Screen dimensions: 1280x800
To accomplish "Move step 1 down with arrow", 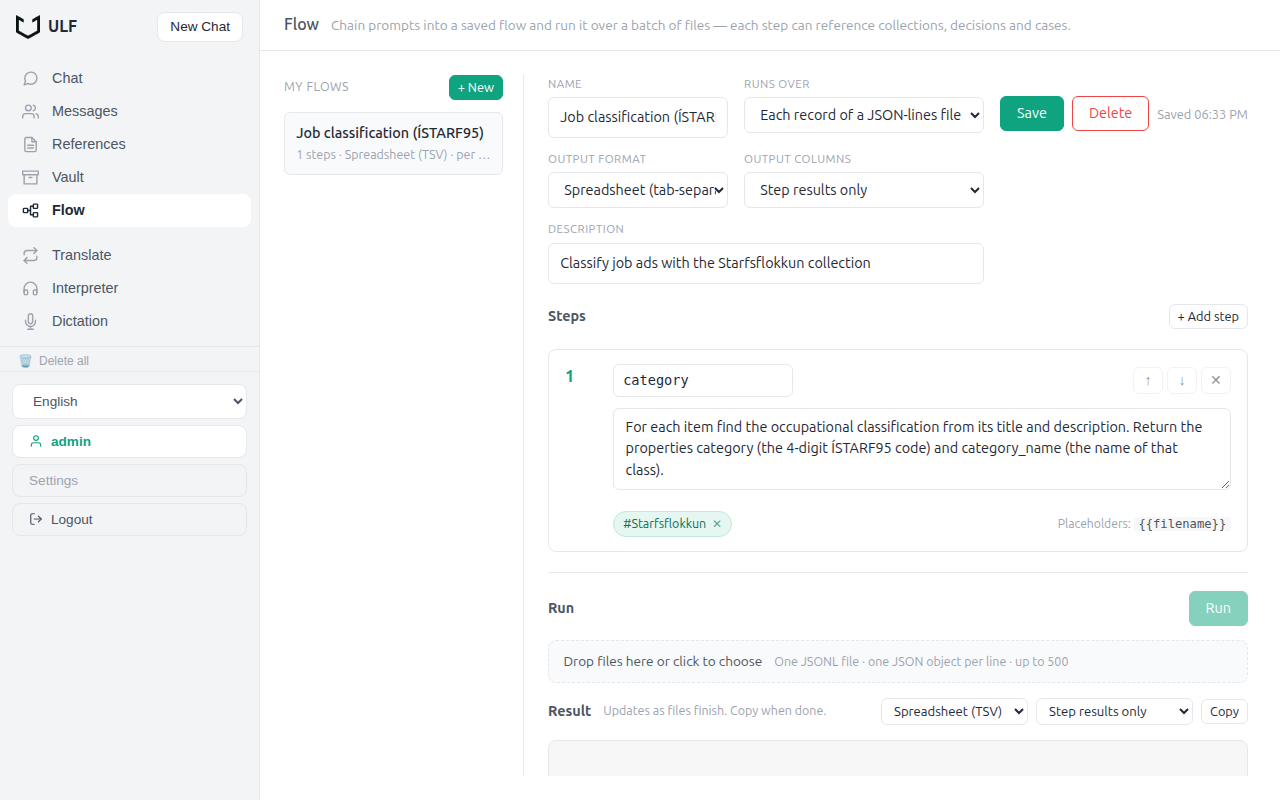I will [x=1182, y=380].
